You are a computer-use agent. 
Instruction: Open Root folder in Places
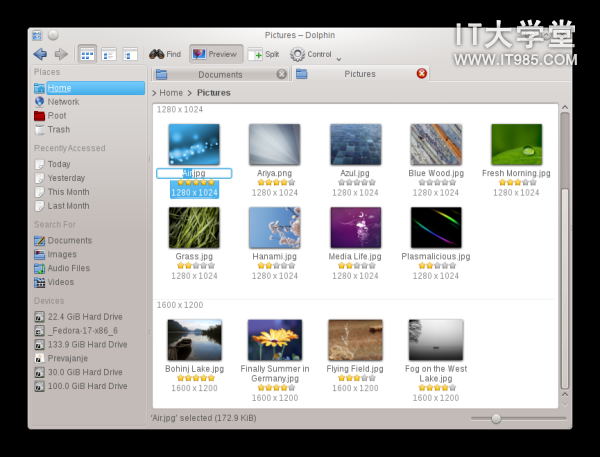click(89, 116)
